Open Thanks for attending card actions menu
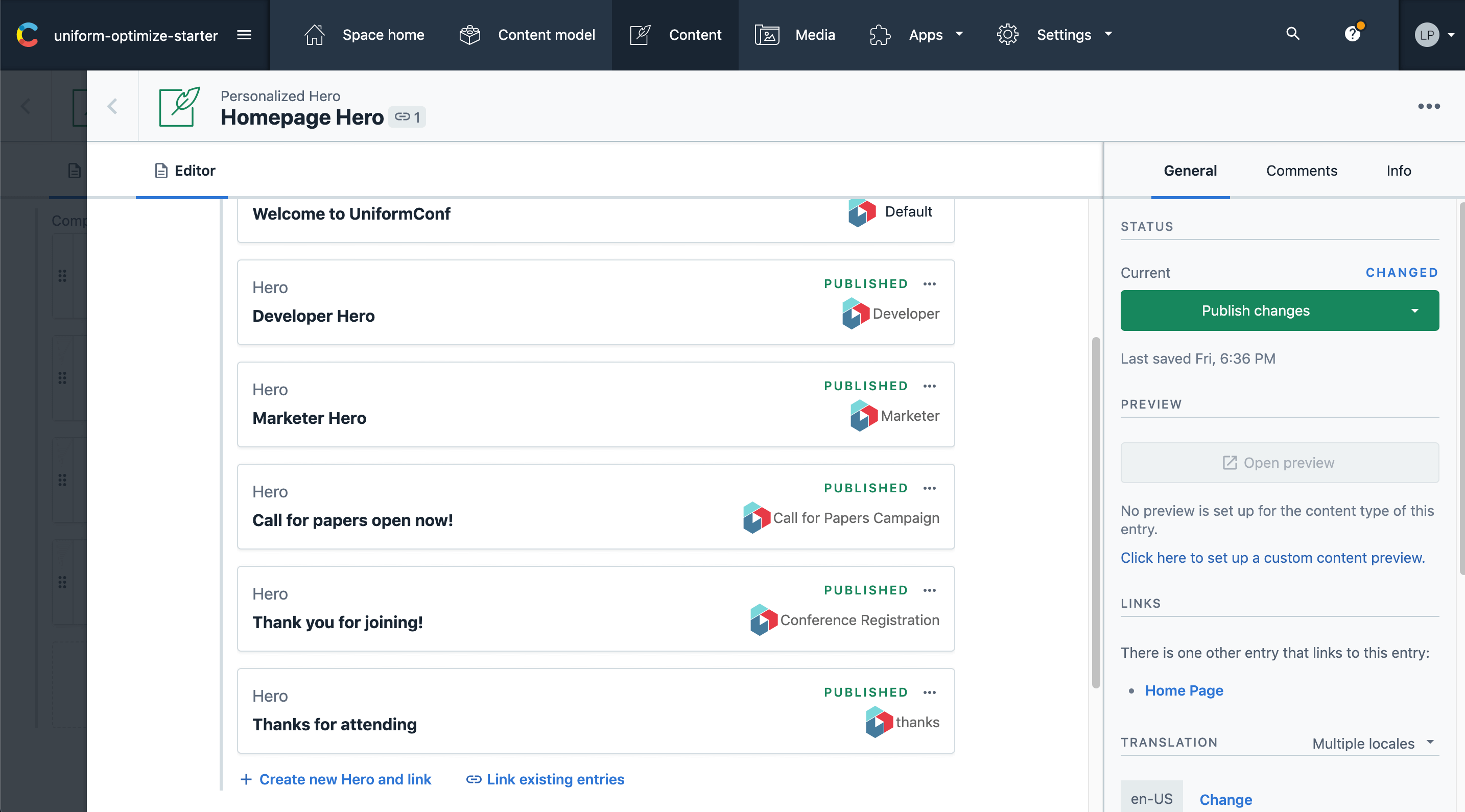 click(929, 692)
